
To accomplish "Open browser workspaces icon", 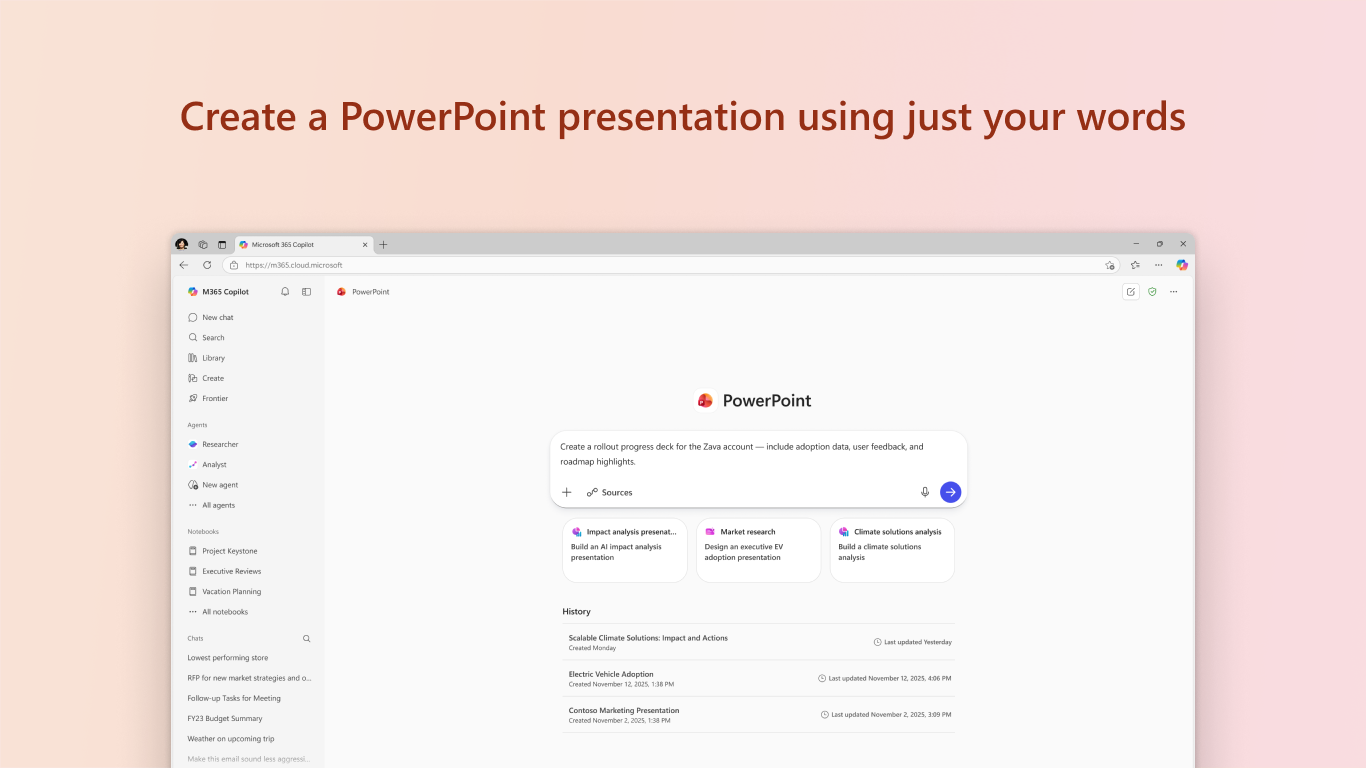I will pyautogui.click(x=203, y=244).
